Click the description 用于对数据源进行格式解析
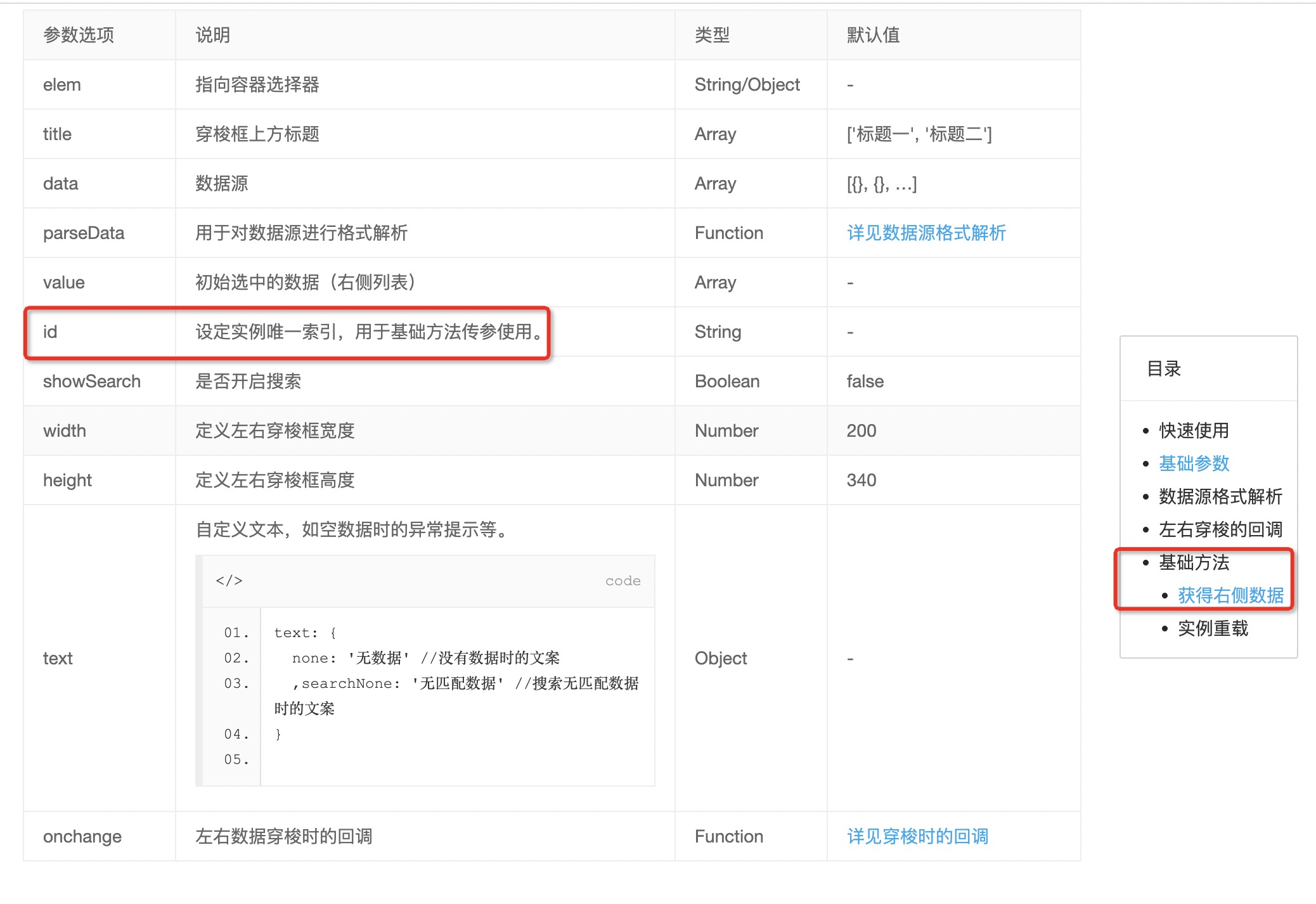 tap(301, 233)
